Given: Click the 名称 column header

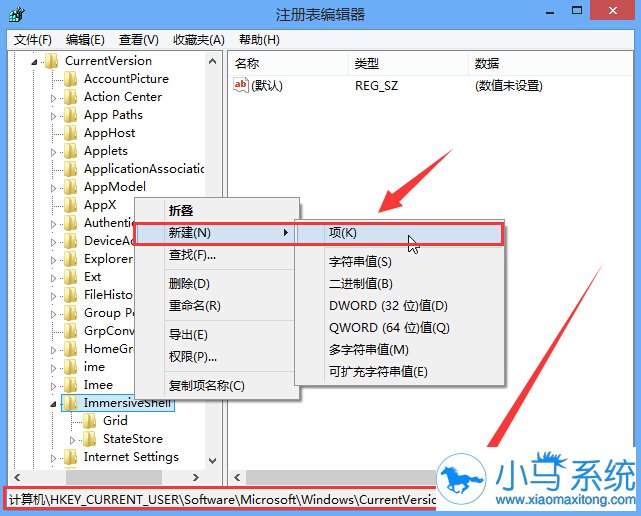Looking at the screenshot, I should tap(288, 63).
